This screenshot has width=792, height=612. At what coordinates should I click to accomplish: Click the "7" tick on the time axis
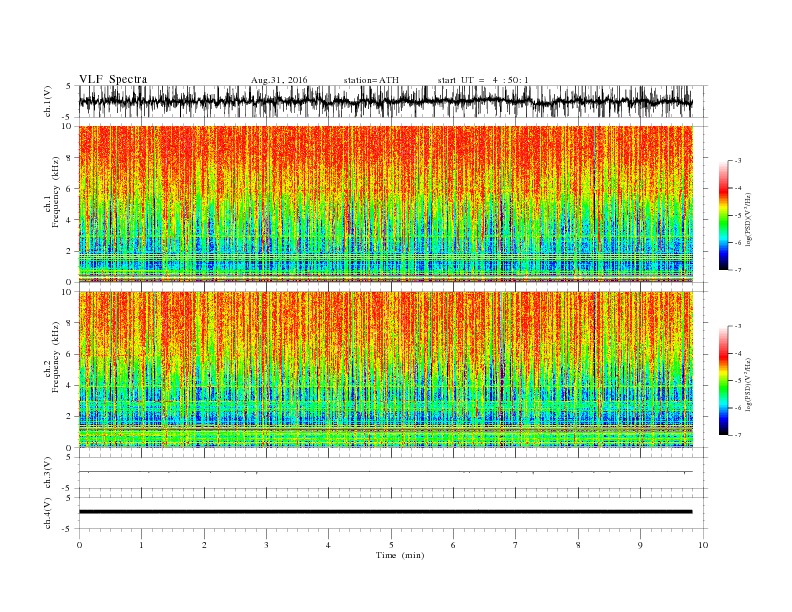click(x=516, y=545)
